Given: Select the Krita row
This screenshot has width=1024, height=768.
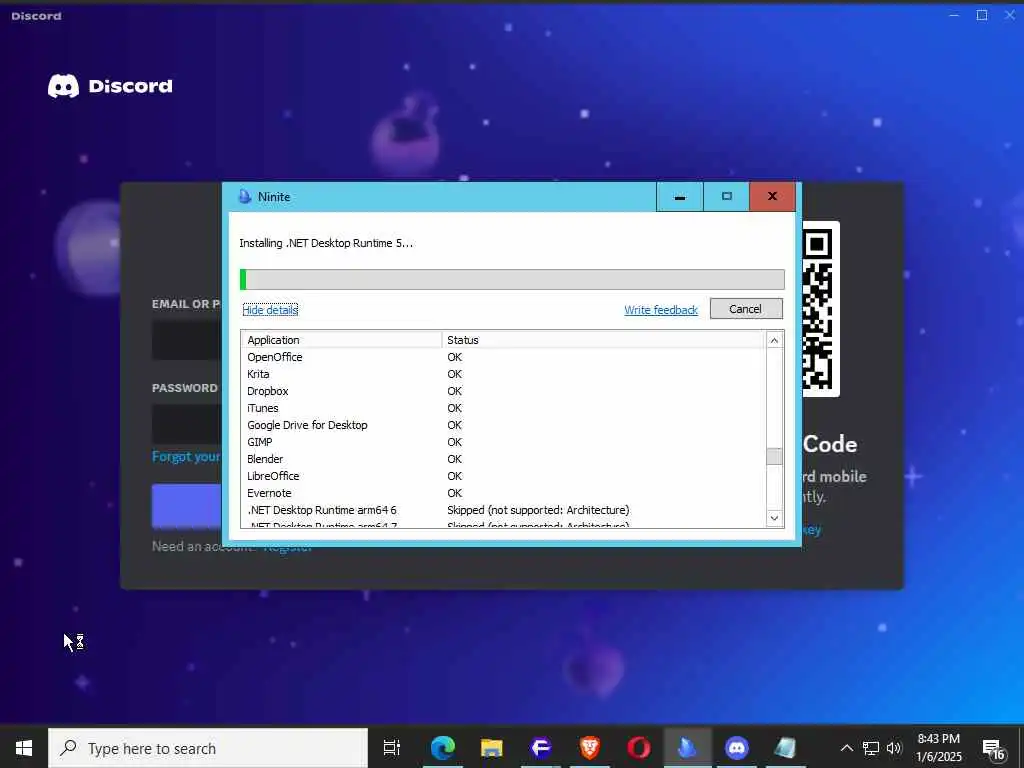Looking at the screenshot, I should click(x=503, y=374).
